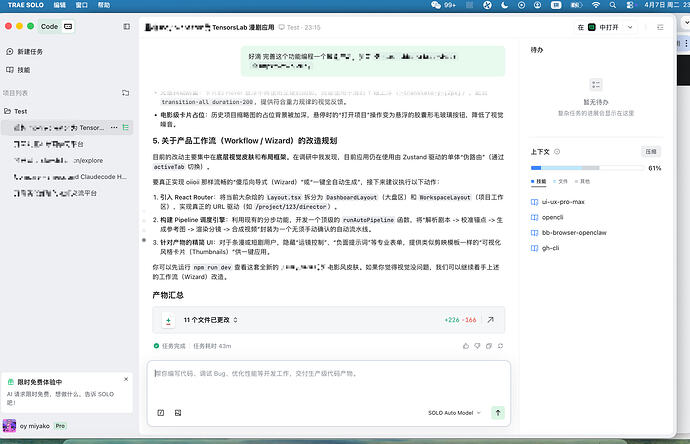Click the 压缩 compress context button
Screen dimensions: 690x444
[650, 152]
